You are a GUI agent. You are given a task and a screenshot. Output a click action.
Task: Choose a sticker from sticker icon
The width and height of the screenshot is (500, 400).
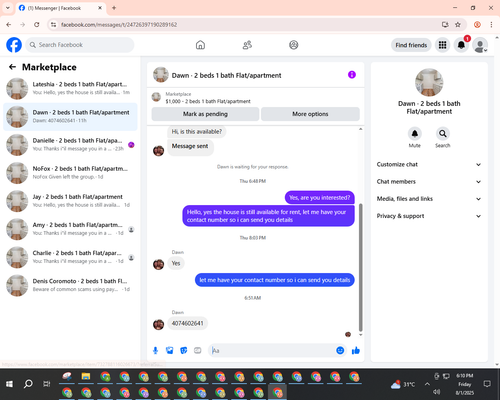184,350
